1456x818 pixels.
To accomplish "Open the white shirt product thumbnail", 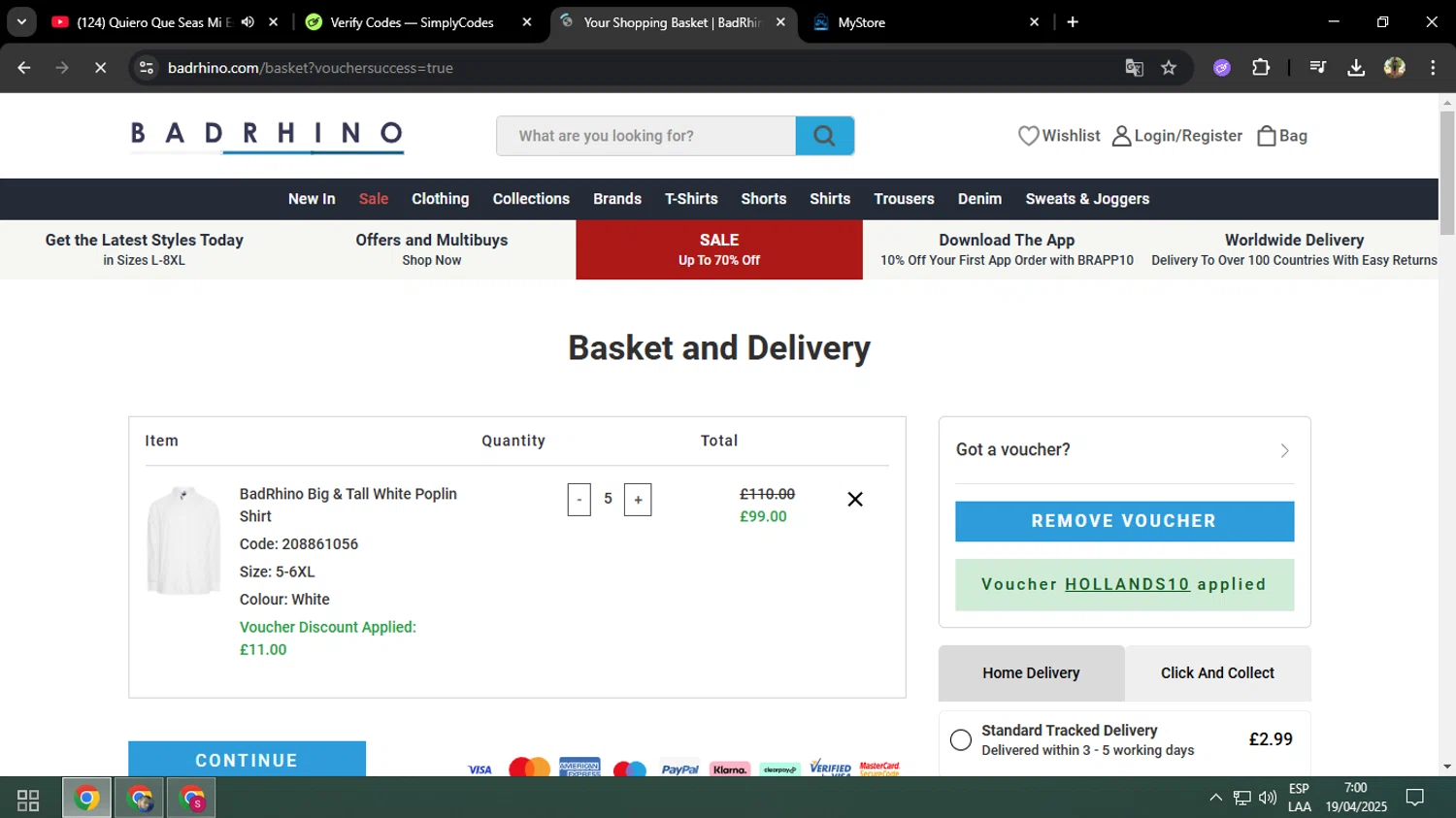I will [x=183, y=540].
